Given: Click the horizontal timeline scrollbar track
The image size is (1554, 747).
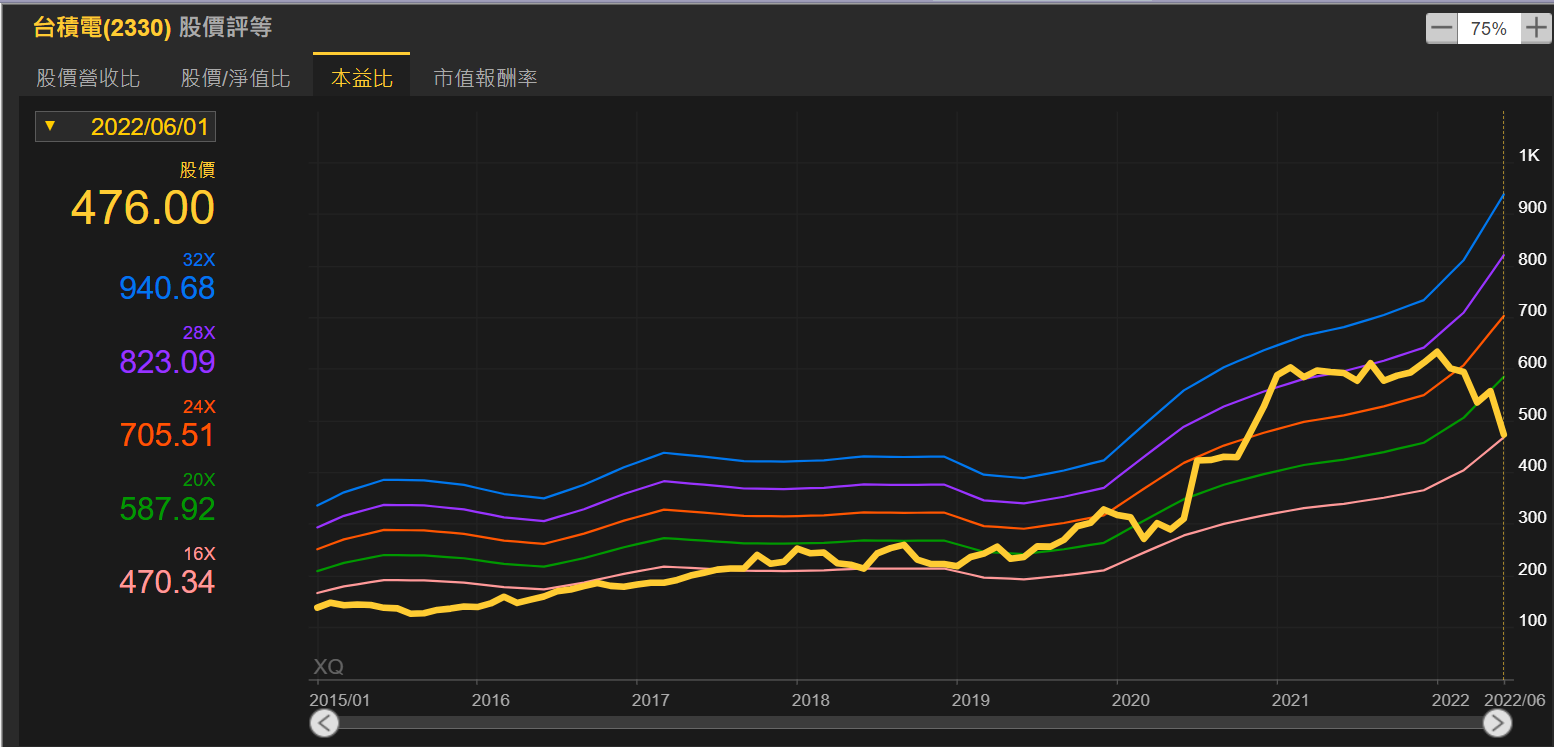Looking at the screenshot, I should (x=908, y=722).
